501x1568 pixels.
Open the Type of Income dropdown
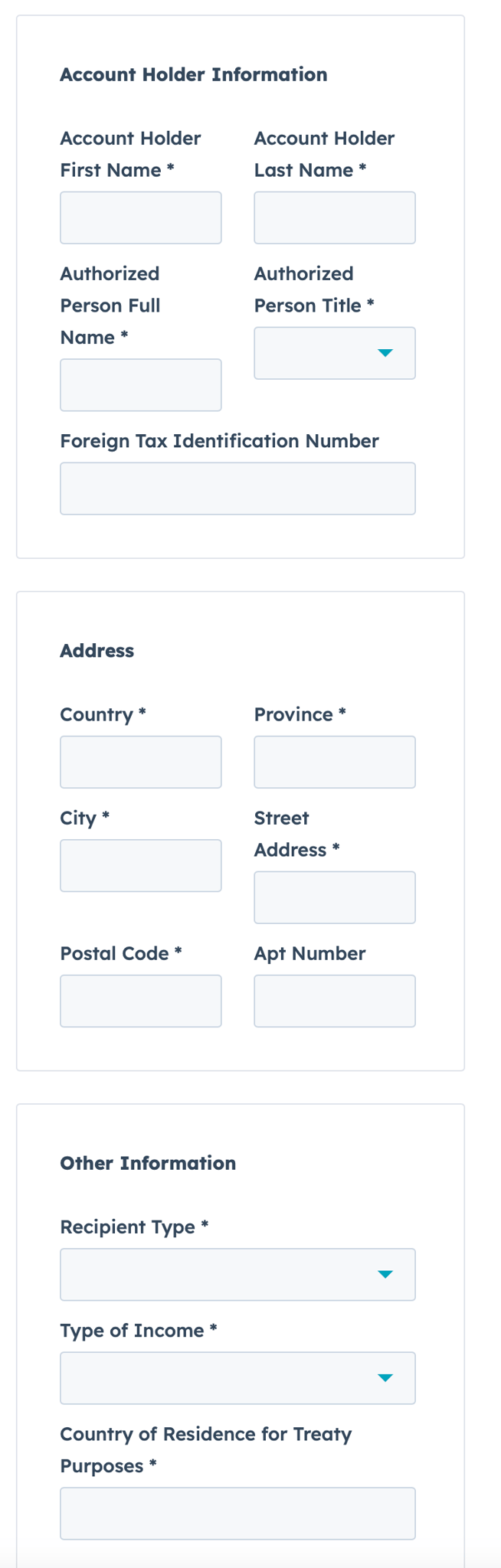click(237, 1377)
